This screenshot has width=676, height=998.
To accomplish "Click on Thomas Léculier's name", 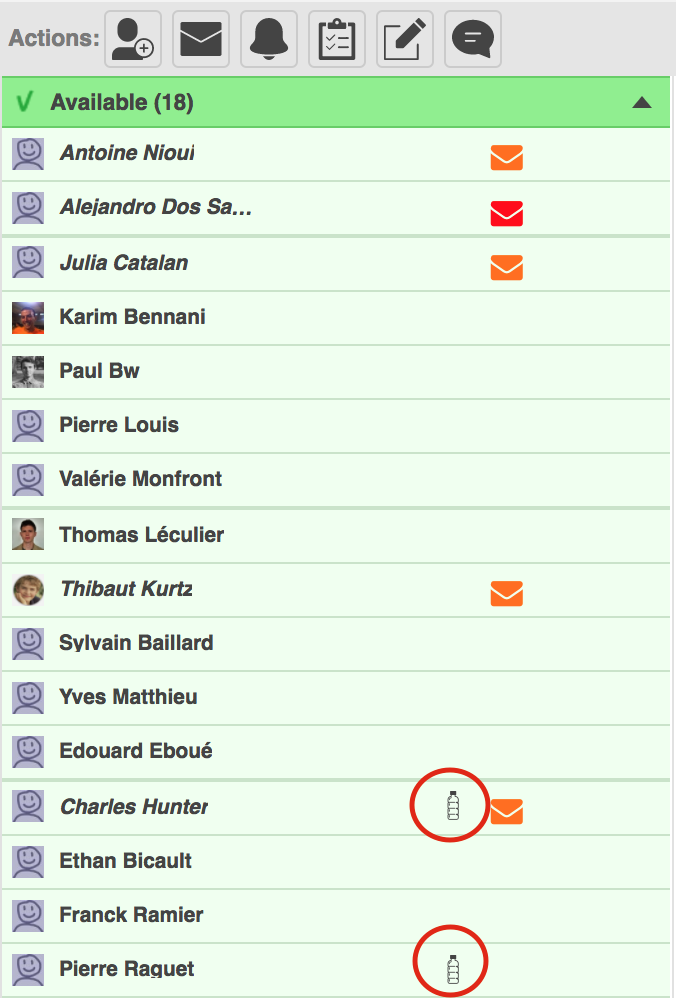I will pyautogui.click(x=141, y=534).
